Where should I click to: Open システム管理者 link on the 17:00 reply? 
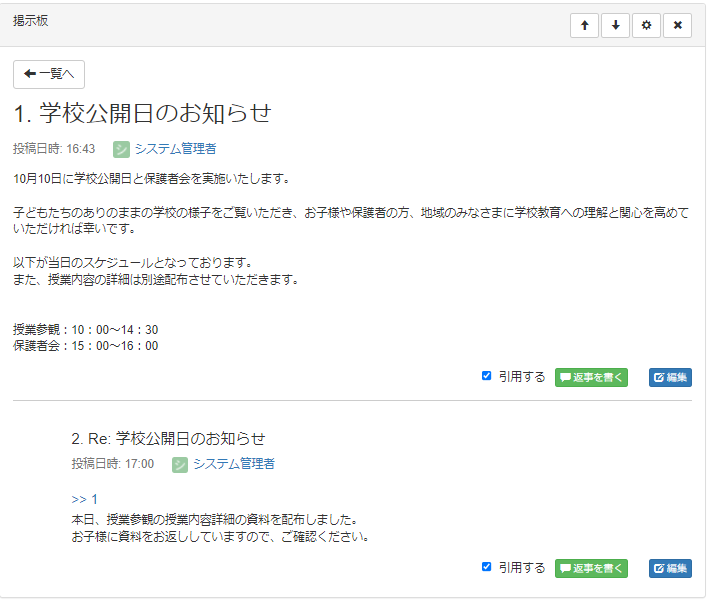[x=233, y=464]
